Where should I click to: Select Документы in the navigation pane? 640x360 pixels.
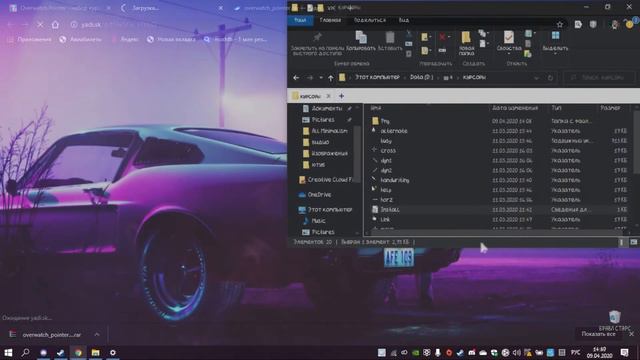(327, 109)
